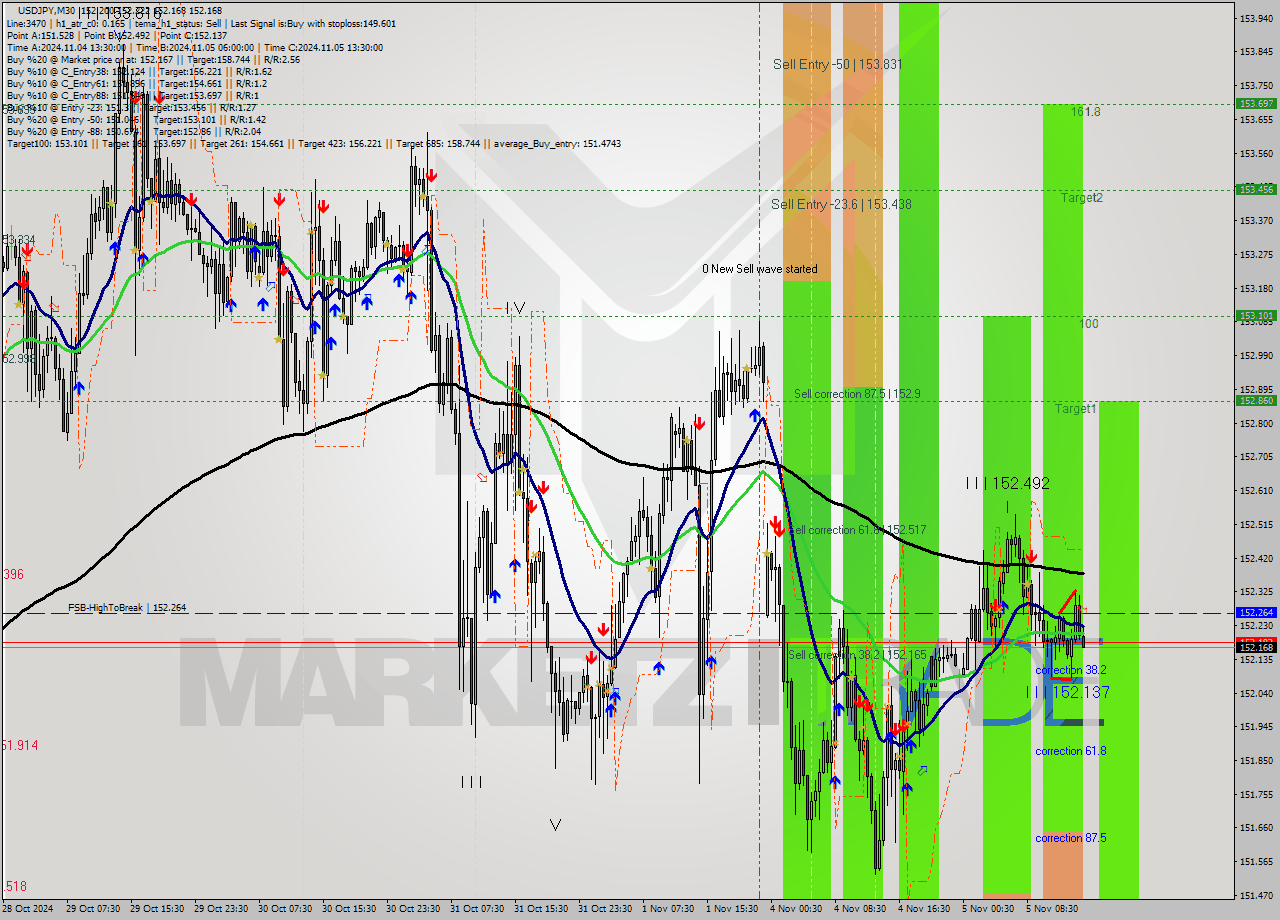Click the green 153.456 price tag on axis

coord(1256,189)
